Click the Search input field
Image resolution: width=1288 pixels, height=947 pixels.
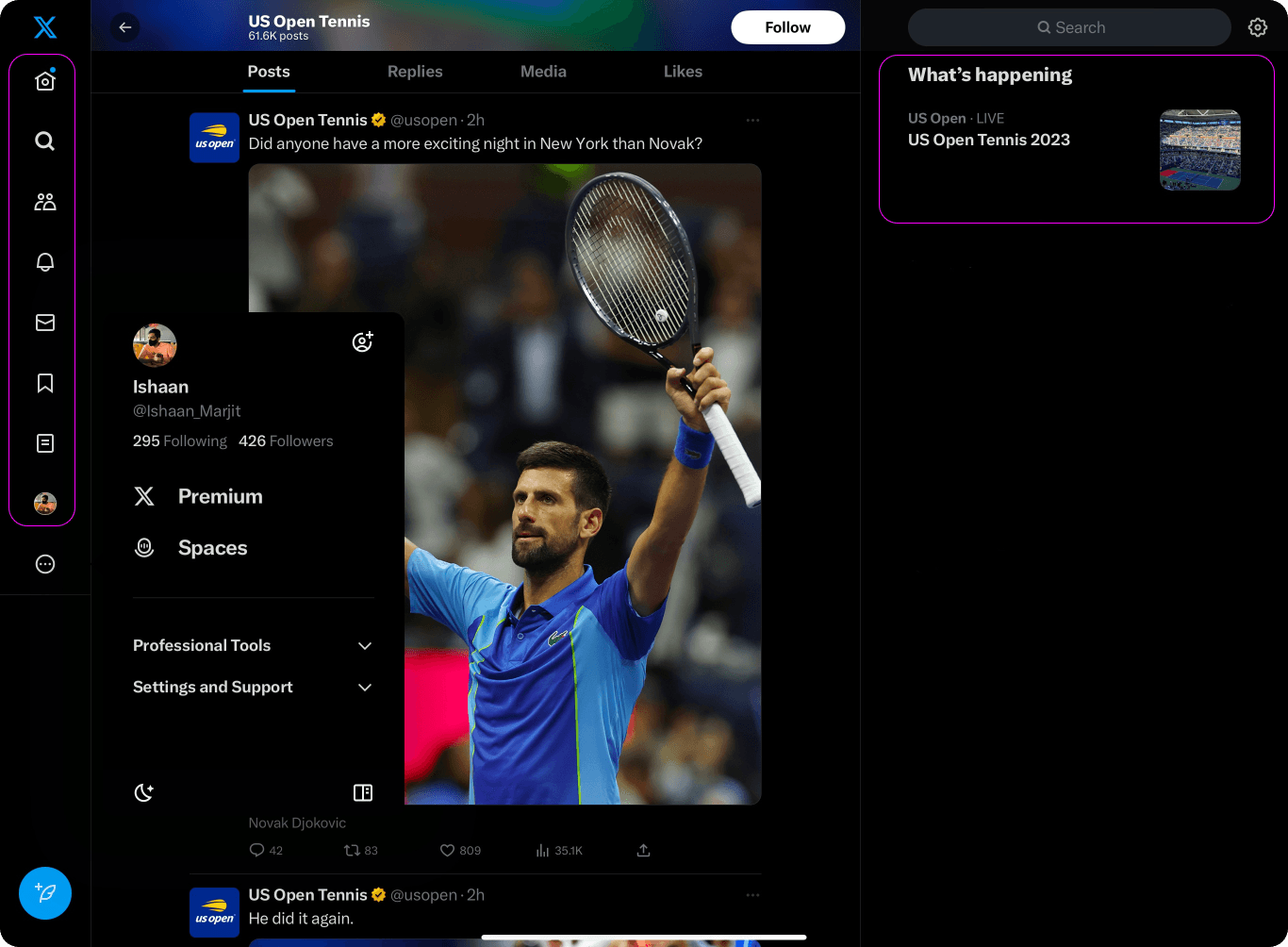pos(1069,27)
